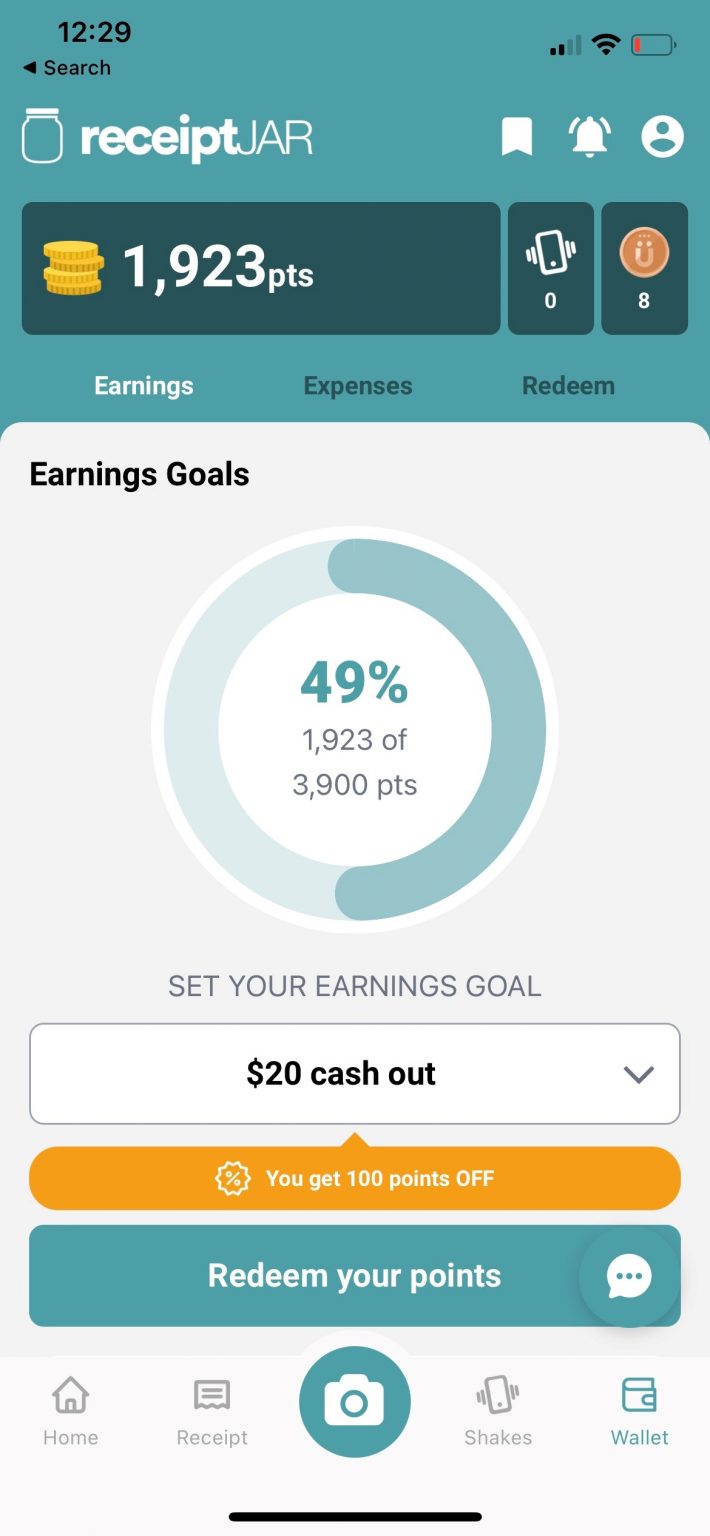710x1536 pixels.
Task: Open the bookmark icon in the header
Action: [x=518, y=137]
